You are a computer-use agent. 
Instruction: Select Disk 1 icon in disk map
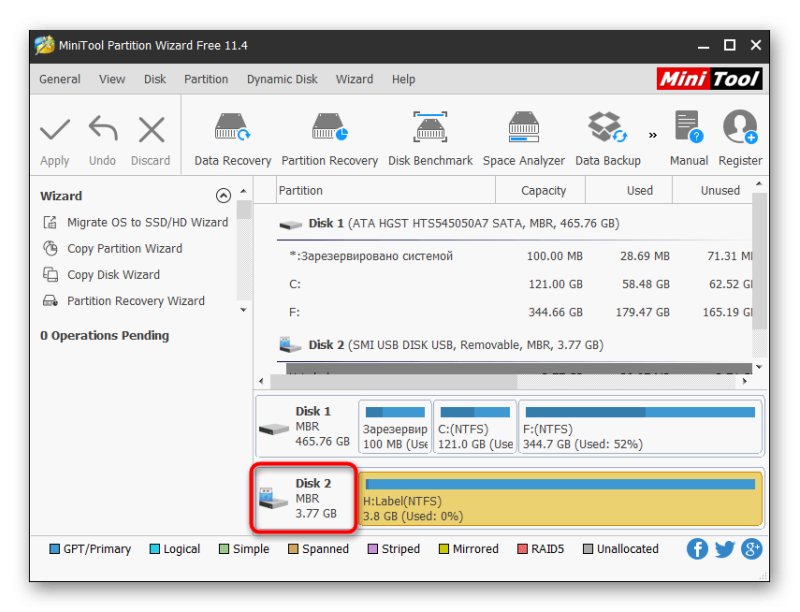[x=274, y=429]
